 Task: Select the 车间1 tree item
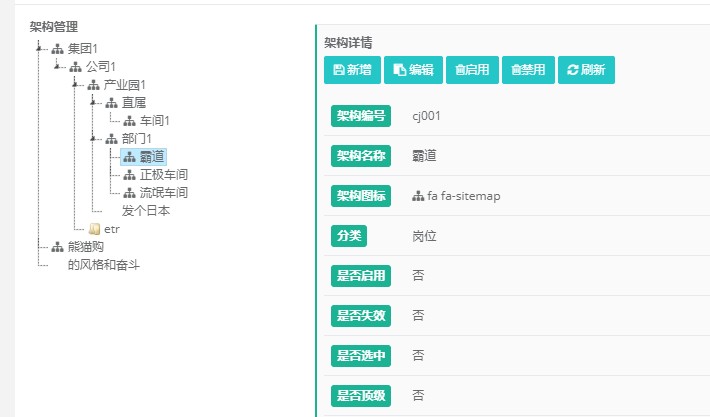coord(154,121)
